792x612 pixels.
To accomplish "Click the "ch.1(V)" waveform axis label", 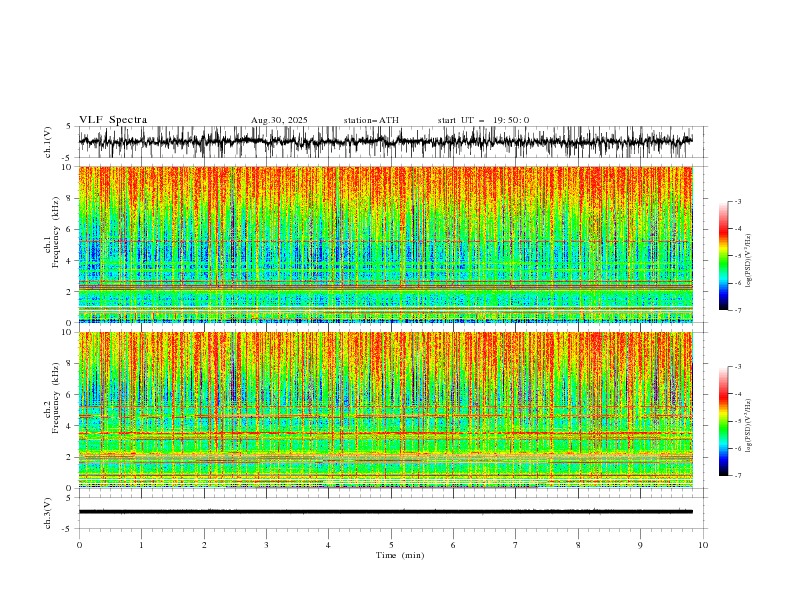I will click(48, 142).
